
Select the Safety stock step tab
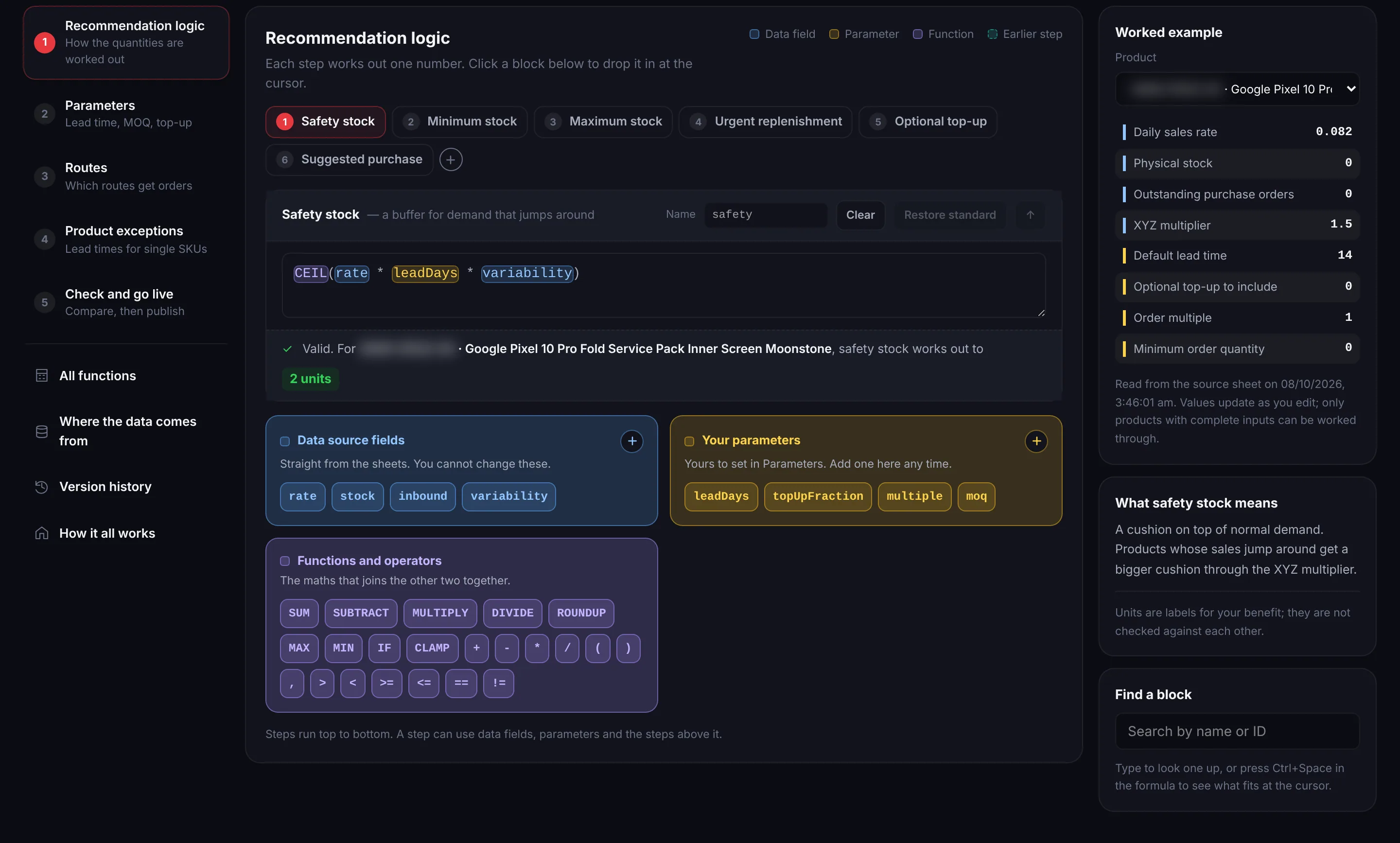point(325,122)
